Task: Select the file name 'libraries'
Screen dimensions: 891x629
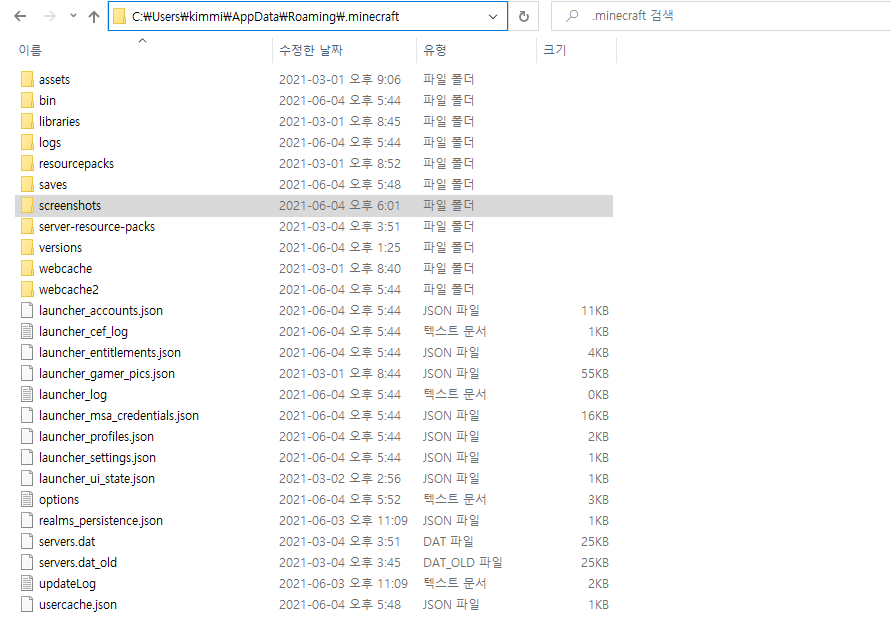Action: point(60,122)
